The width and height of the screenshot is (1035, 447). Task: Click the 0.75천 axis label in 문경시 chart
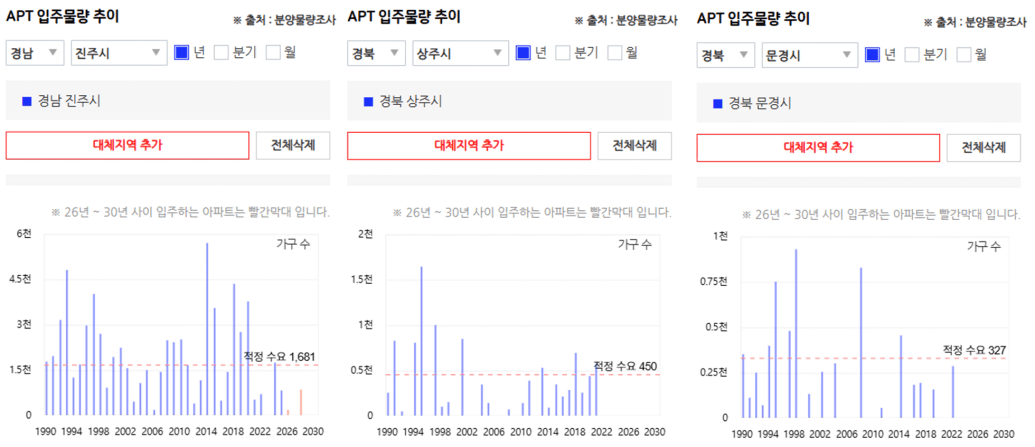click(715, 281)
